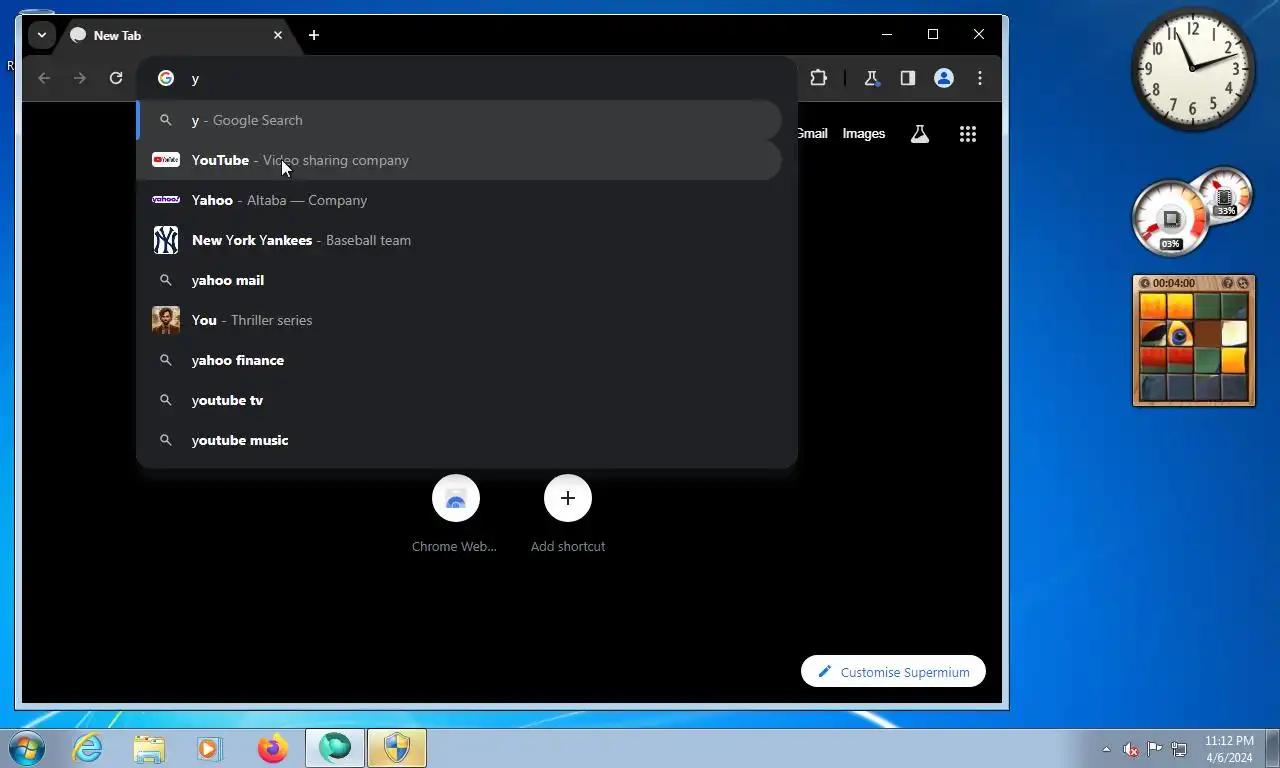Screen dimensions: 1280x768
Task: Pick 'youtube music' search suggestion
Action: (x=460, y=440)
